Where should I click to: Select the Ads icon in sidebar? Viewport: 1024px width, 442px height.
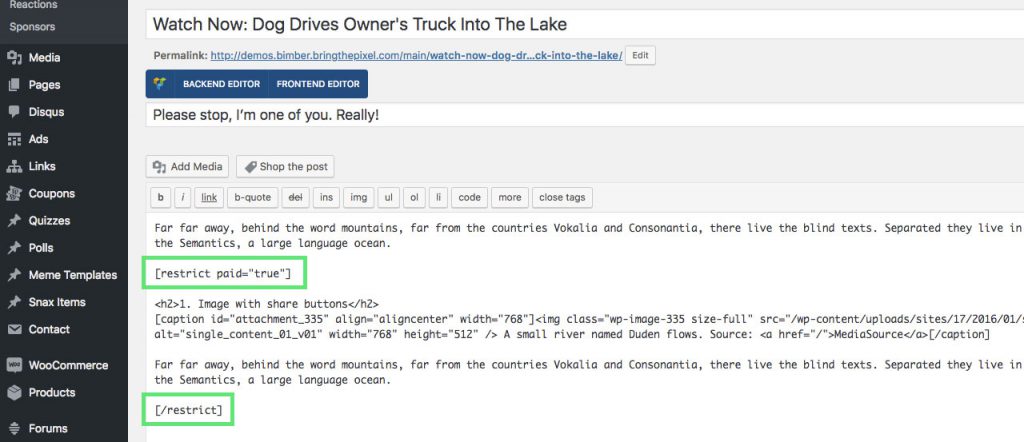click(14, 139)
